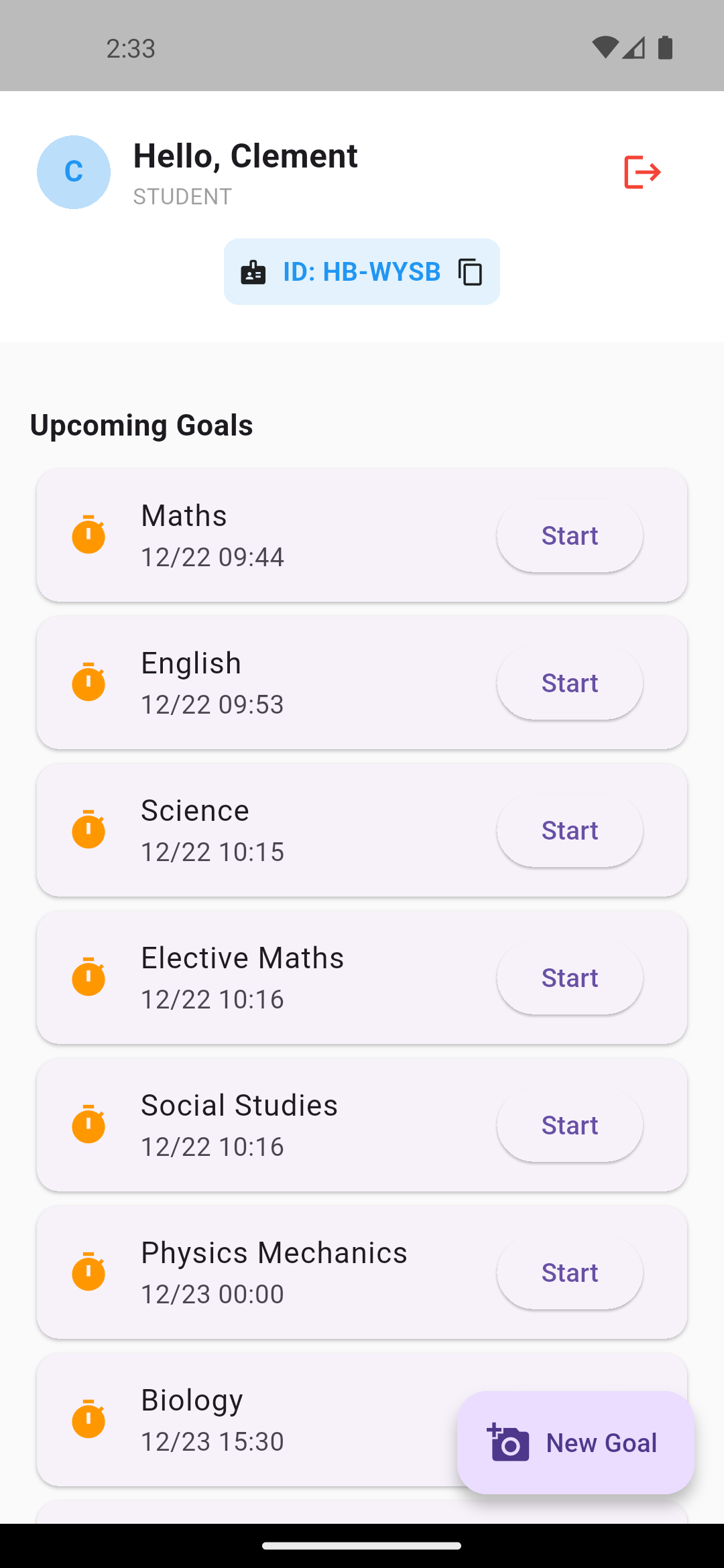724x1568 pixels.
Task: Start the Social Studies goal
Action: point(570,1125)
